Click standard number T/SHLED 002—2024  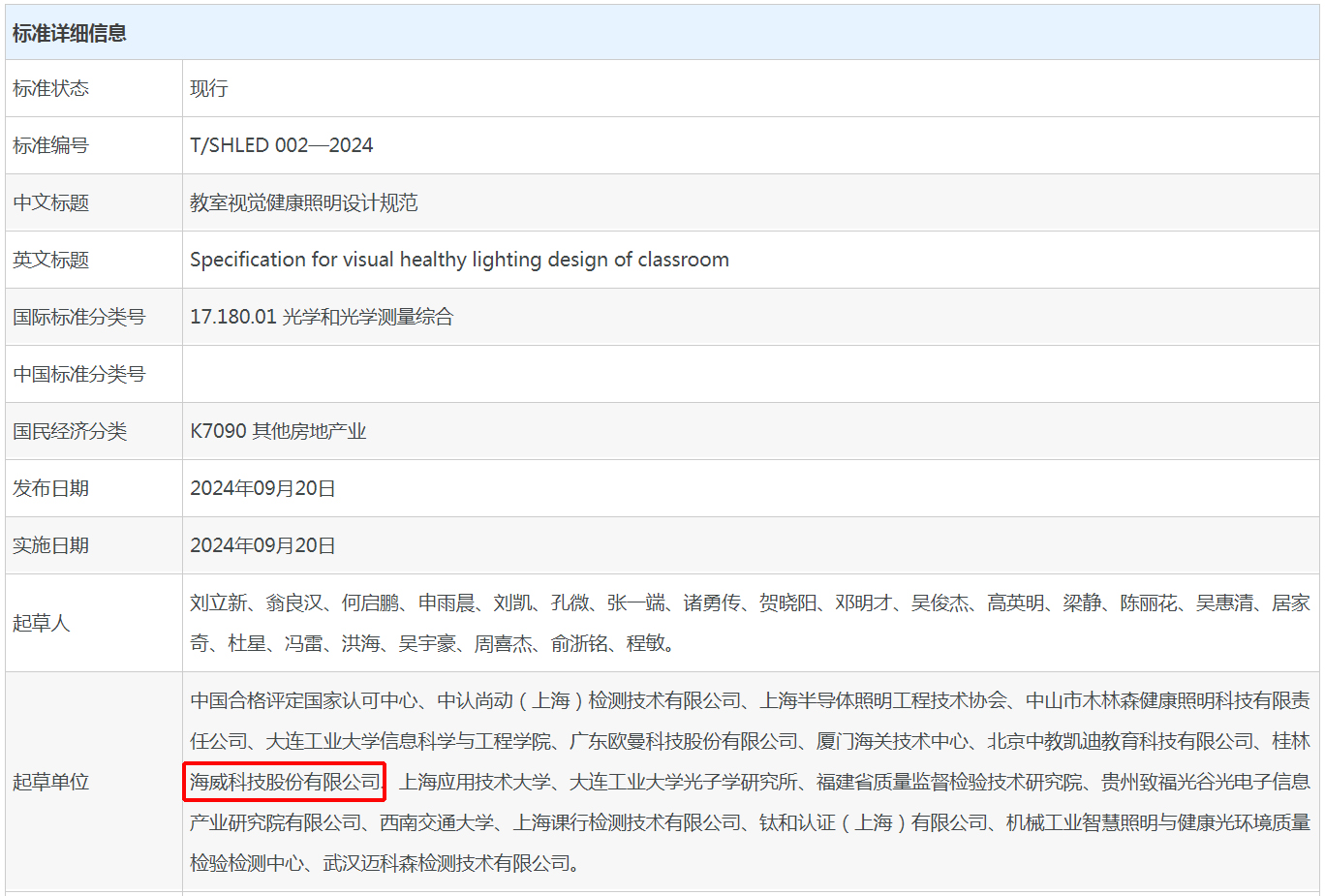281,145
